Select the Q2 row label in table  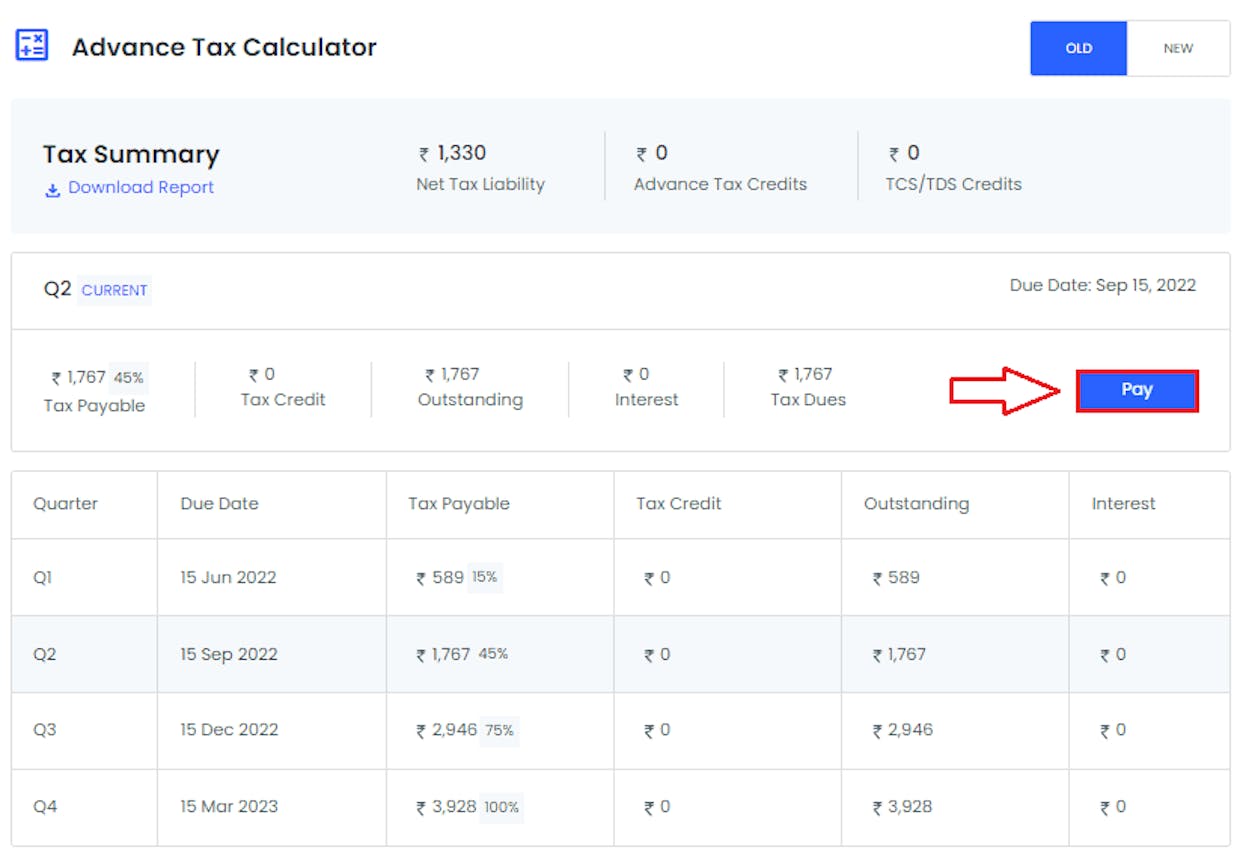45,654
